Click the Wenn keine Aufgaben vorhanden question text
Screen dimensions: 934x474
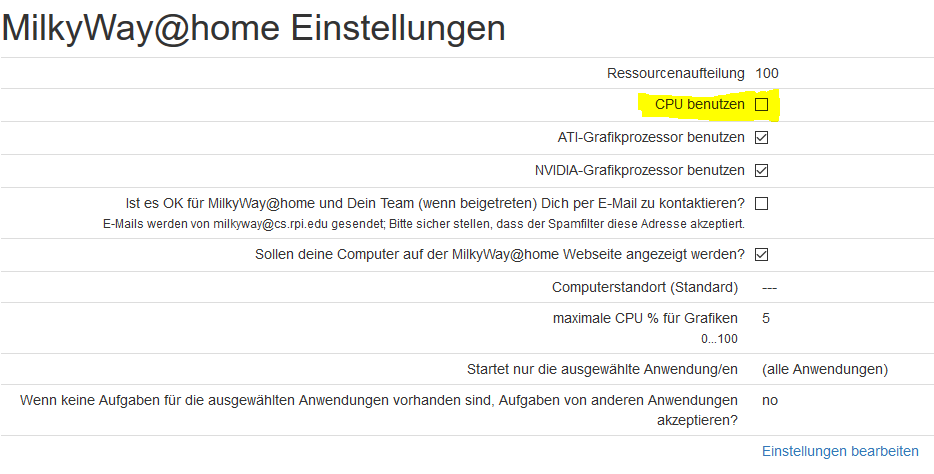tap(379, 410)
